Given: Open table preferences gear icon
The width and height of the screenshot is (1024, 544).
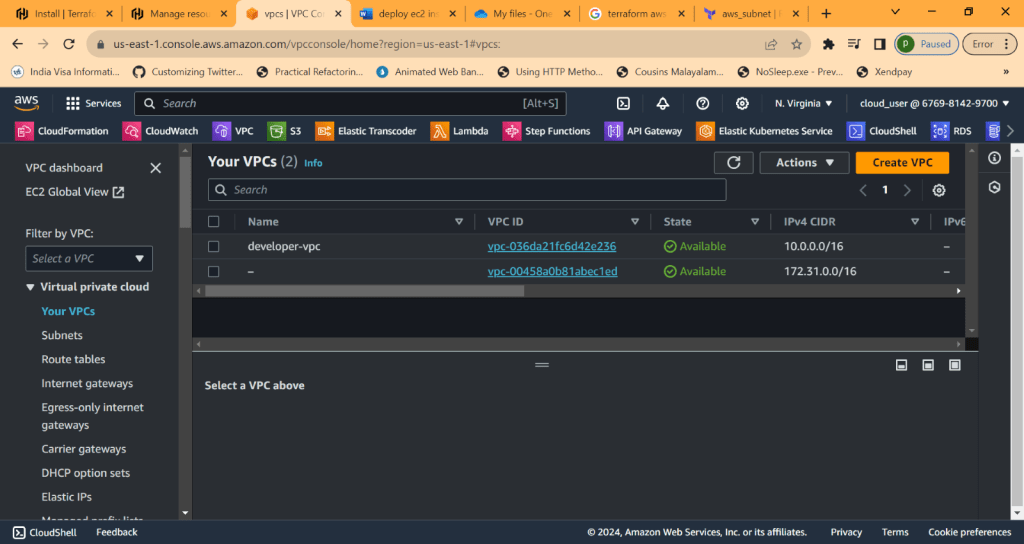Looking at the screenshot, I should [x=938, y=190].
